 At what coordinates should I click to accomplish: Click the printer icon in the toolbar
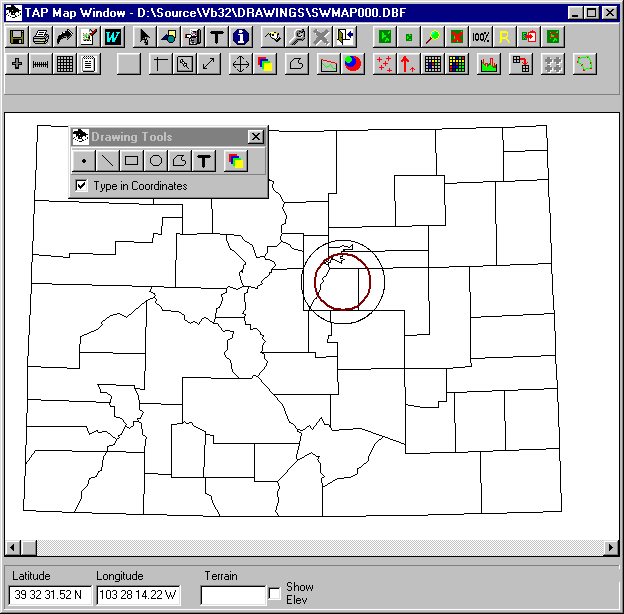[x=41, y=37]
